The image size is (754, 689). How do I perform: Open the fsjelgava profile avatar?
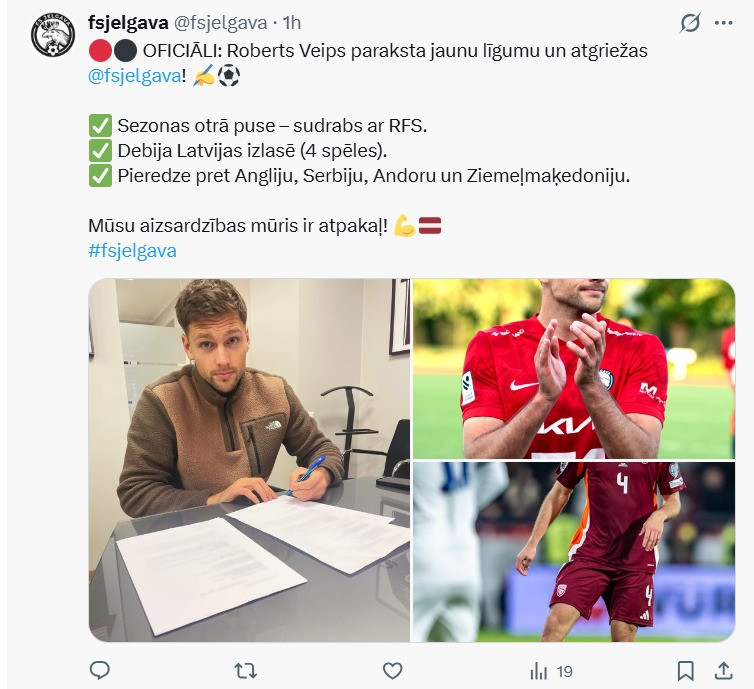[x=53, y=35]
